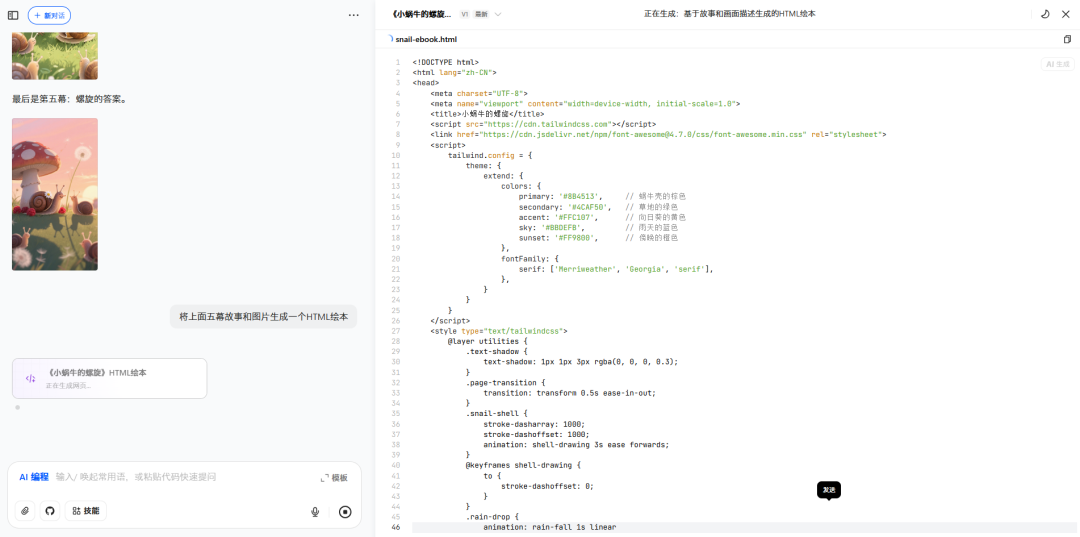The width and height of the screenshot is (1080, 537).
Task: Open the three-dot more options menu
Action: click(353, 15)
